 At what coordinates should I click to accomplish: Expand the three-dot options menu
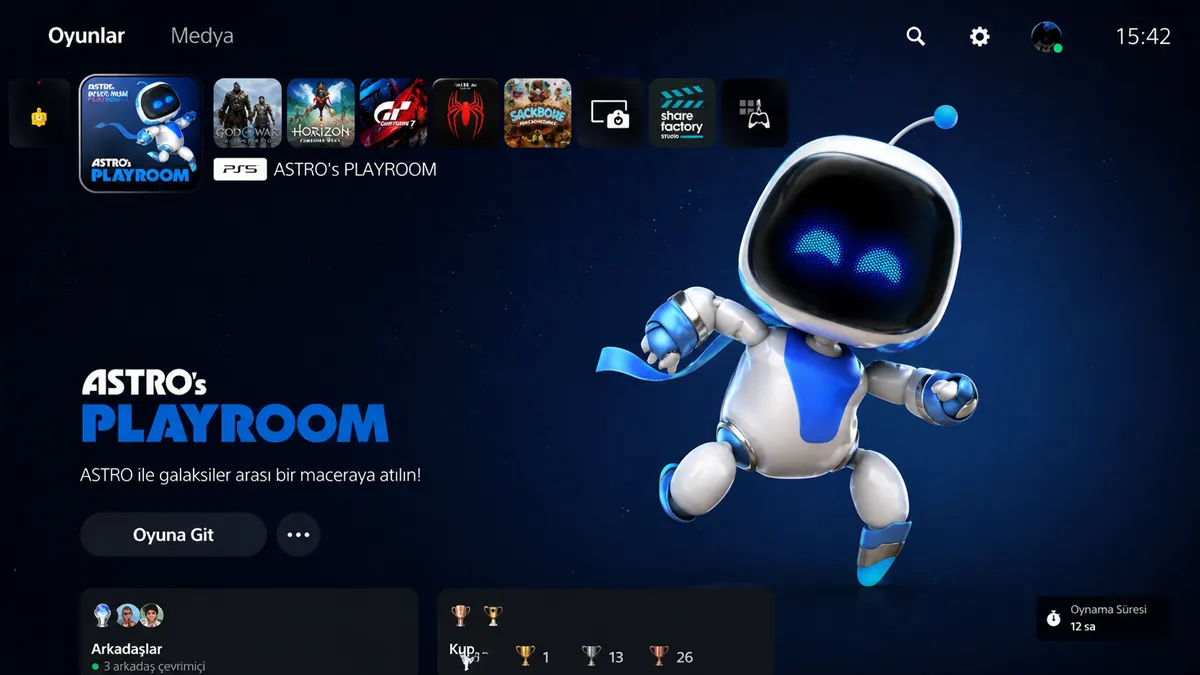click(298, 535)
